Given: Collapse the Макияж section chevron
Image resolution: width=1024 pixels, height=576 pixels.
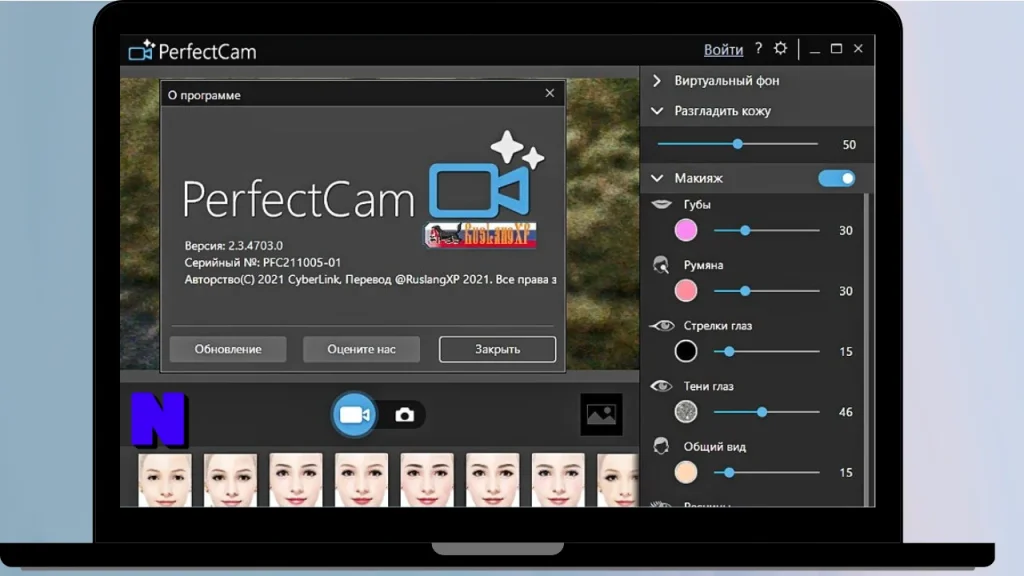Looking at the screenshot, I should [x=658, y=178].
